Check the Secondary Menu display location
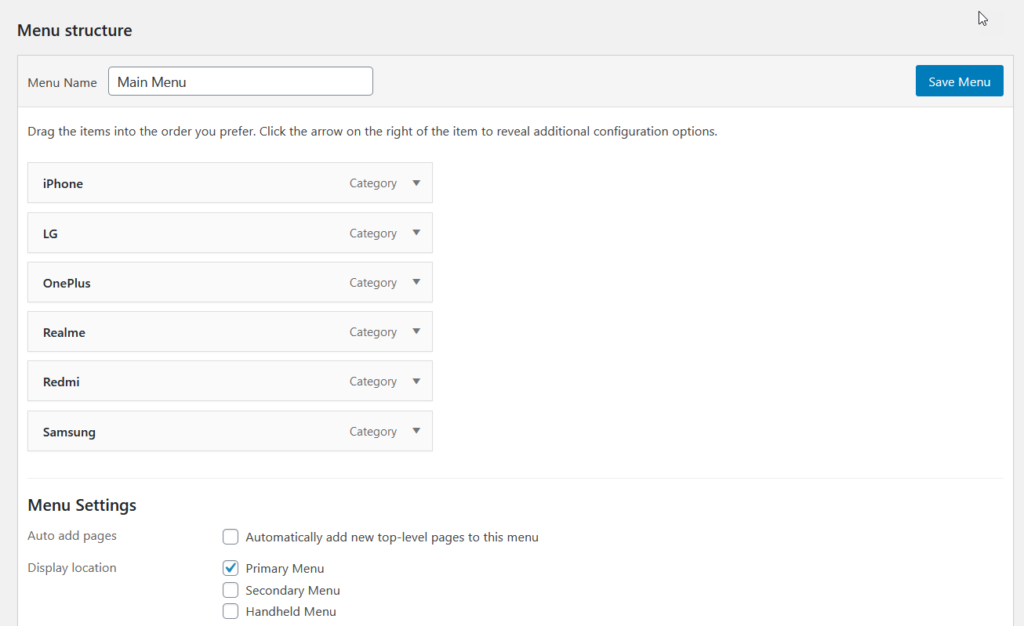The image size is (1024, 626). click(x=231, y=590)
